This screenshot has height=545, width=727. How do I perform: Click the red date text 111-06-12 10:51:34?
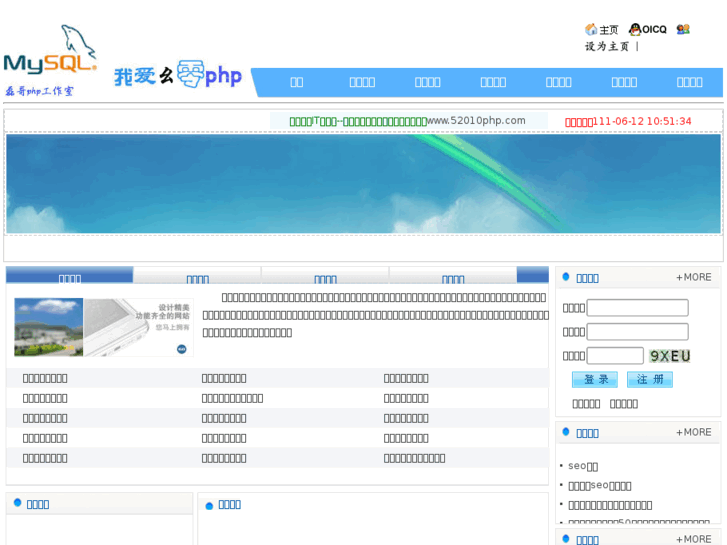tap(642, 121)
